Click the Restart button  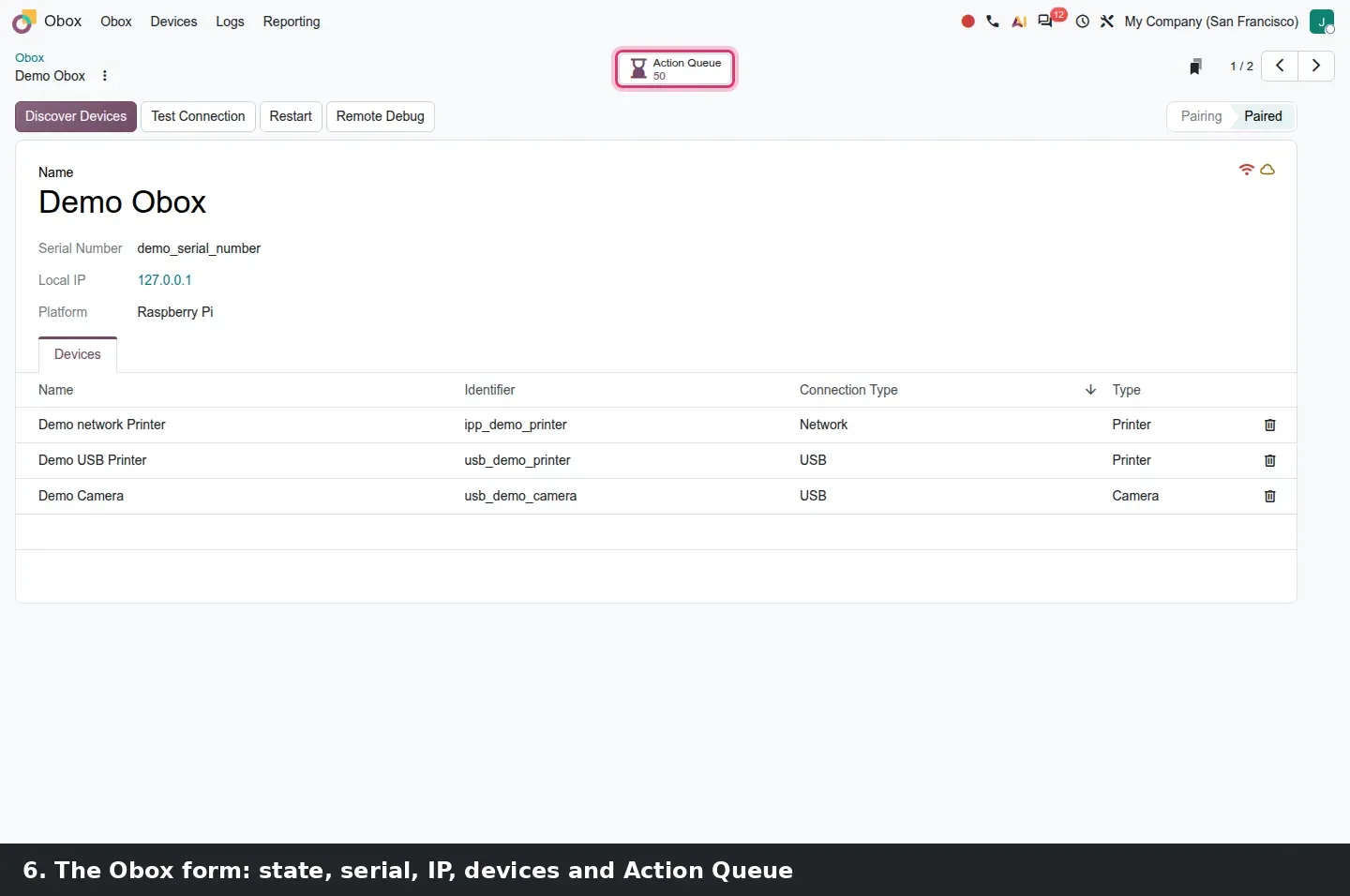[x=291, y=116]
